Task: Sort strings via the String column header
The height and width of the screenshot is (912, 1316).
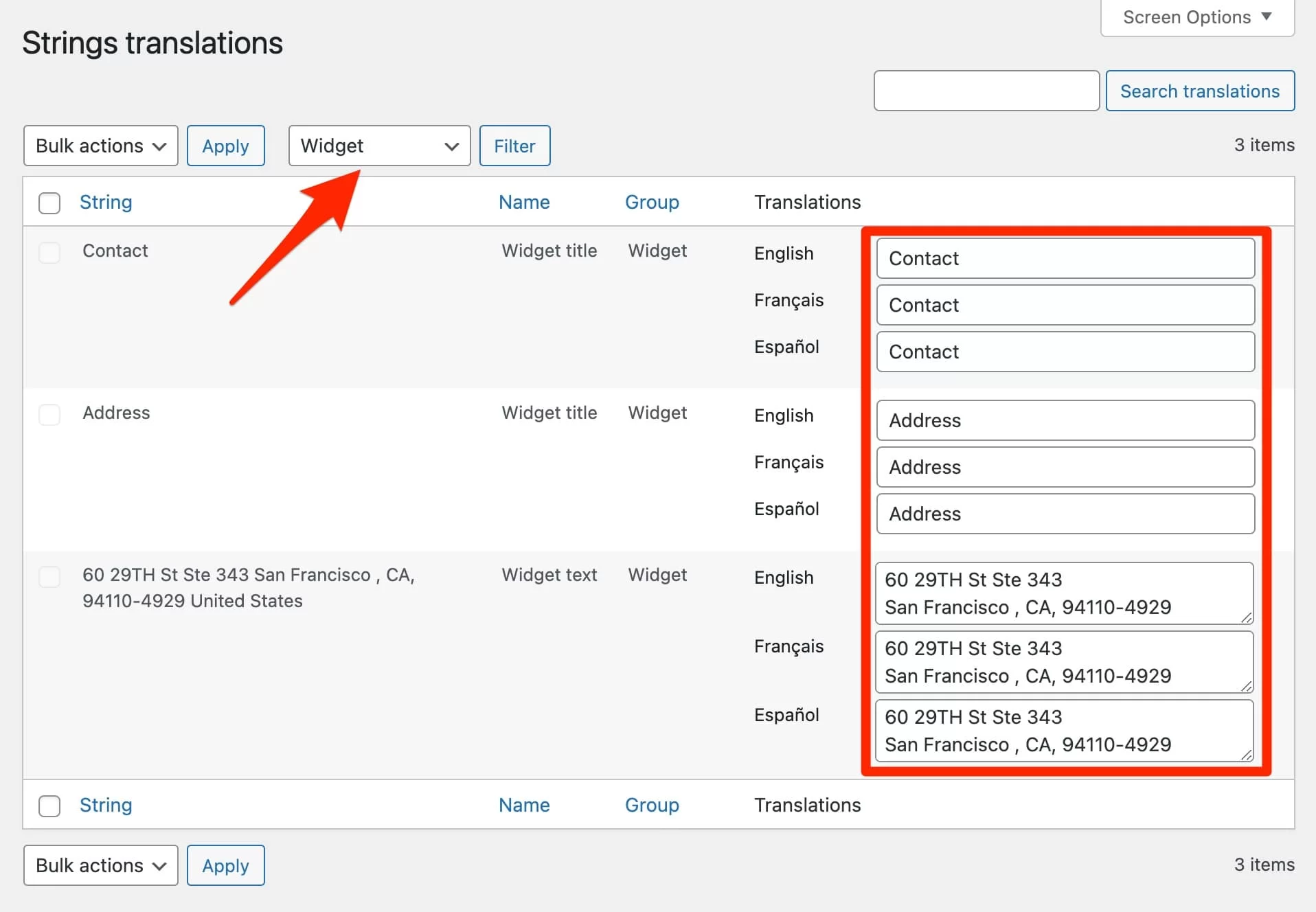Action: (106, 202)
